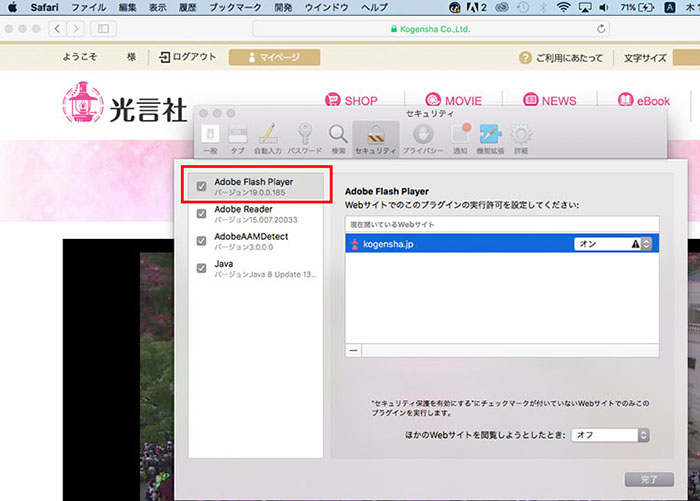Click the Bluetooth status icon
Screen dimensions: 700x501
(x=543, y=7)
